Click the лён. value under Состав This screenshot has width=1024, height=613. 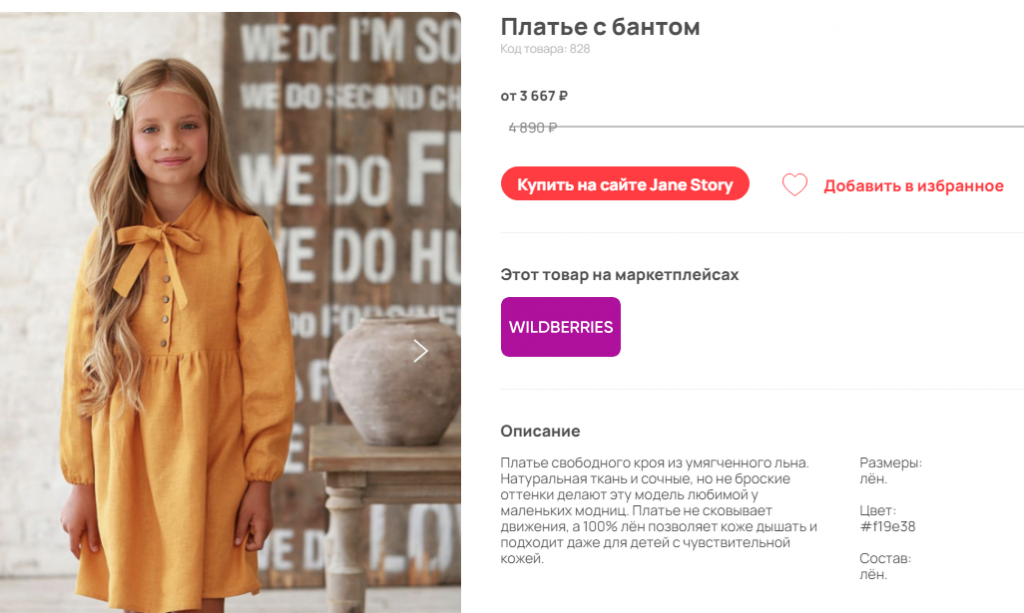pyautogui.click(x=873, y=574)
